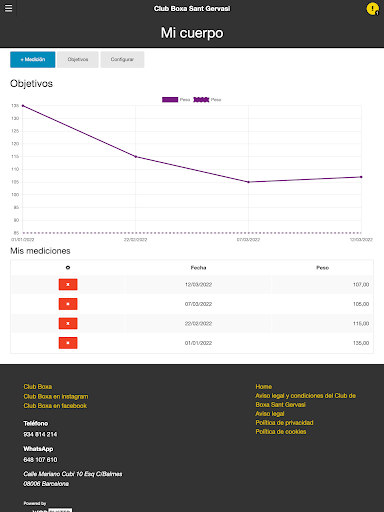
Task: Select the 105,00 weight value
Action: (361, 304)
